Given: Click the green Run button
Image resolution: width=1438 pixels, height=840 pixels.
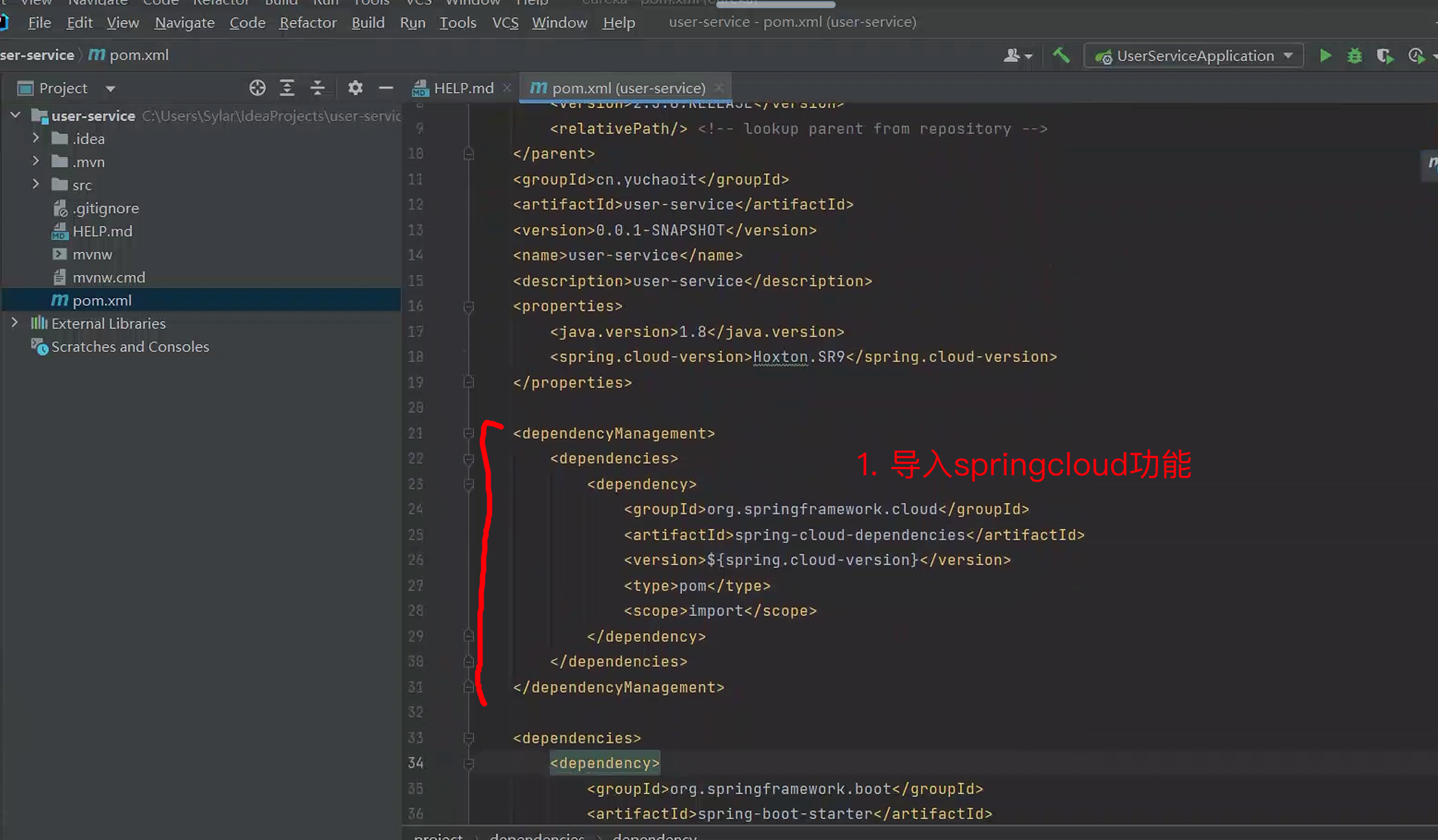Looking at the screenshot, I should [x=1325, y=56].
